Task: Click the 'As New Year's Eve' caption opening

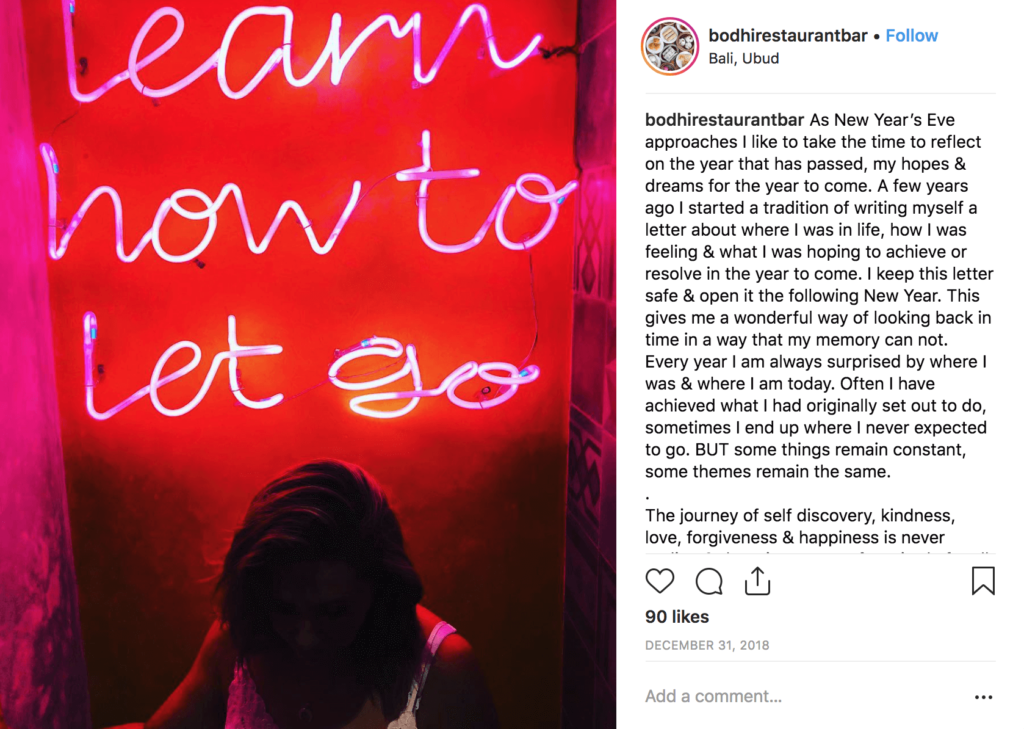Action: click(x=882, y=120)
